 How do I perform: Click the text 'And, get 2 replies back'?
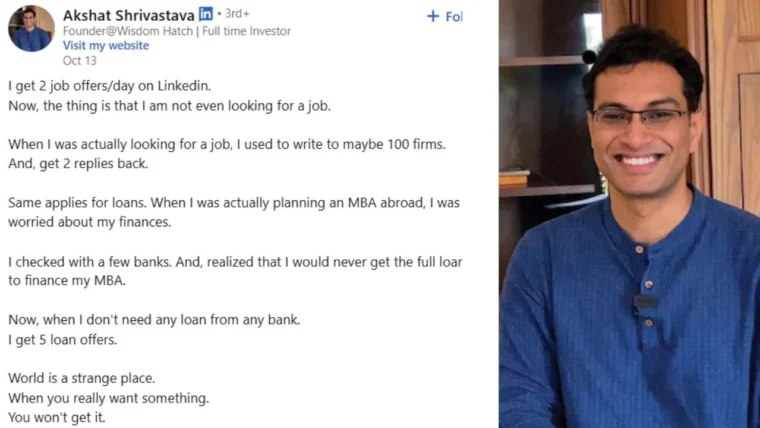coord(78,164)
